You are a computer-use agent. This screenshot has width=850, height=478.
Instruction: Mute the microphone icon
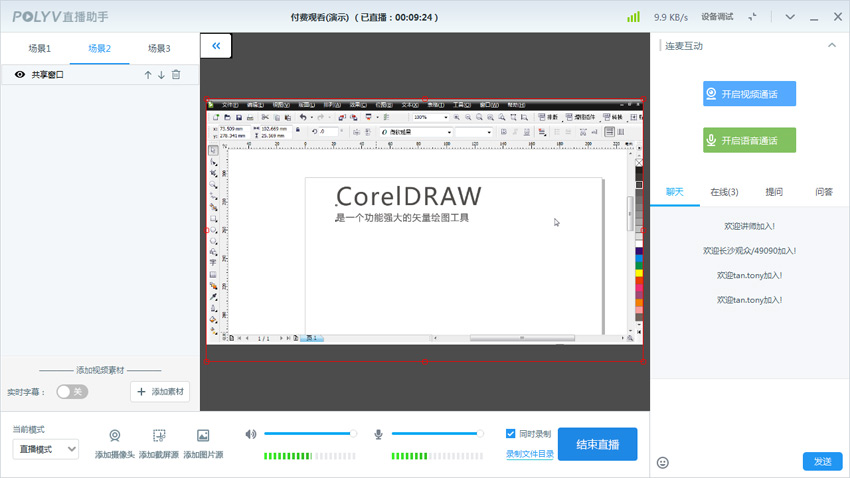click(x=379, y=434)
